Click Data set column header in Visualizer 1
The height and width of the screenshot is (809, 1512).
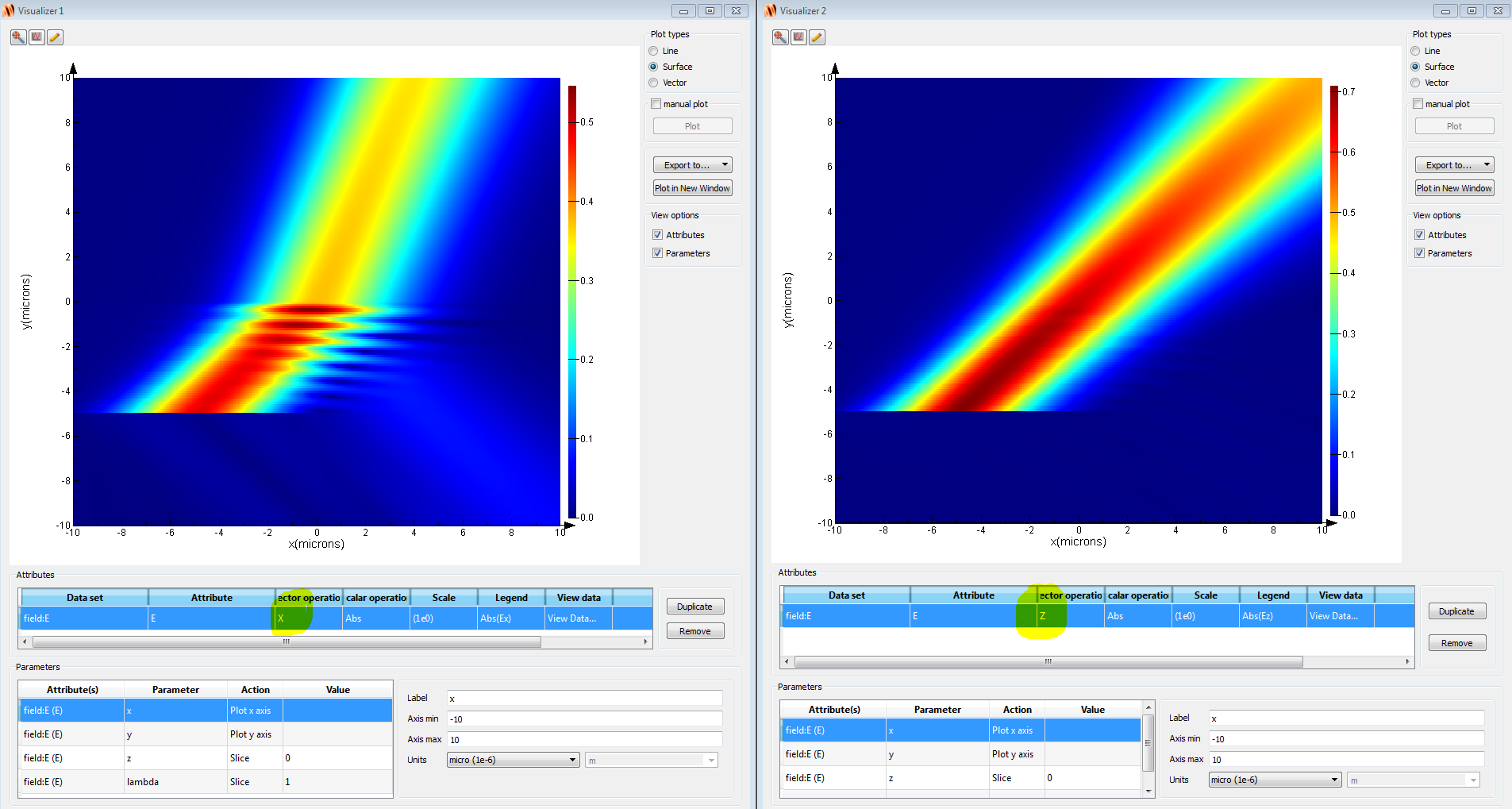pyautogui.click(x=85, y=598)
